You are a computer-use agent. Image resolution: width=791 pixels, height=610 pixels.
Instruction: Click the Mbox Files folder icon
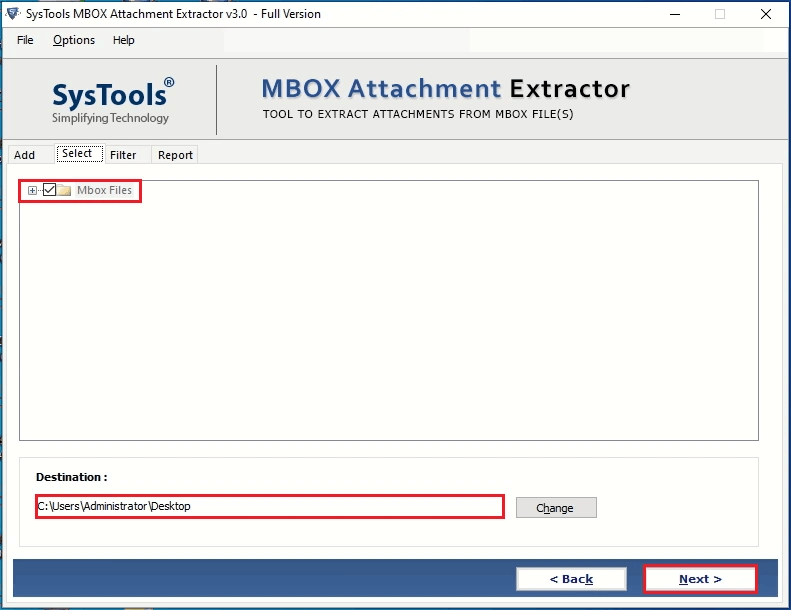[64, 190]
